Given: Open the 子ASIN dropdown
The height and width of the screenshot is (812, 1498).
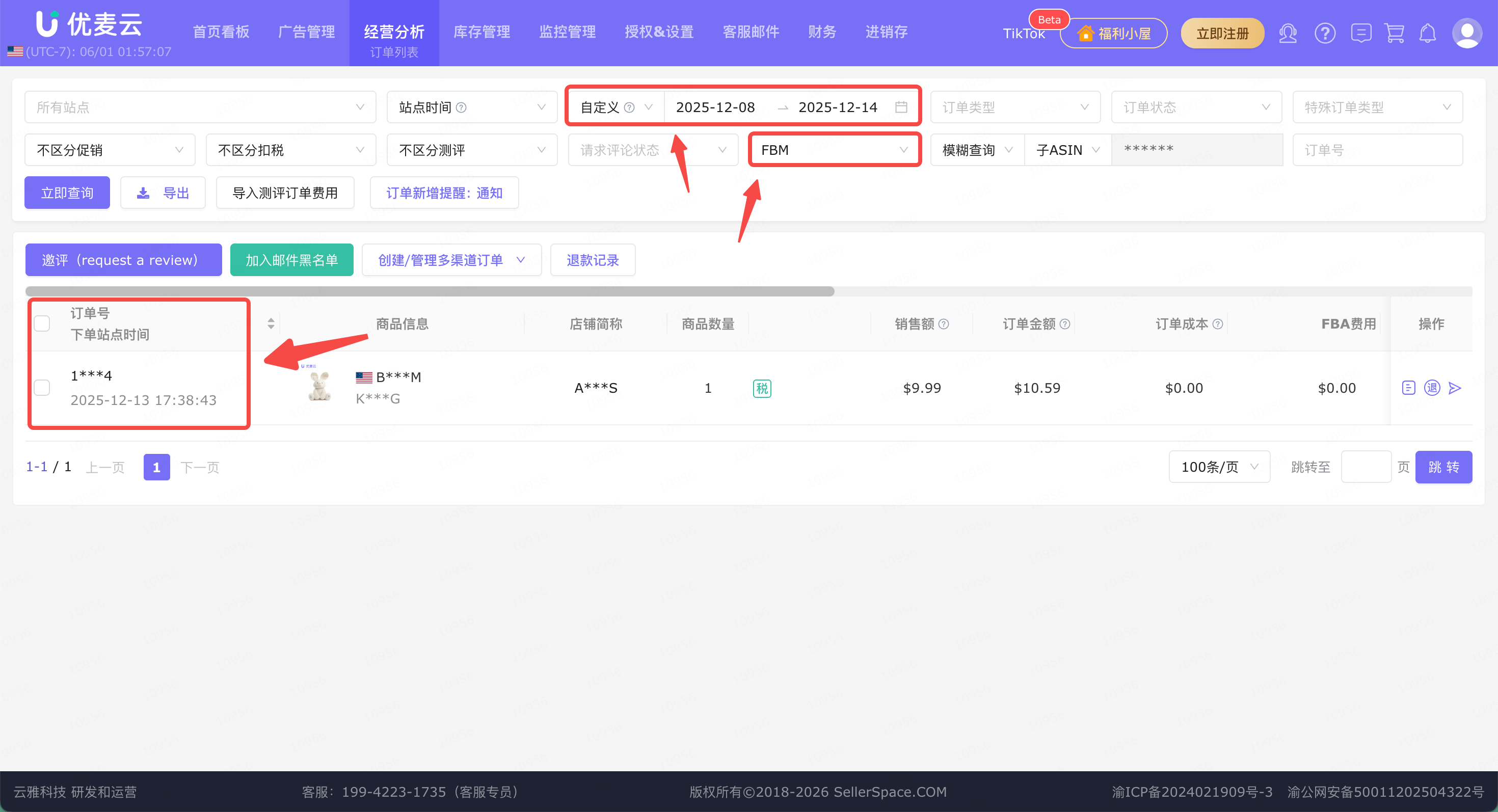Looking at the screenshot, I should [x=1067, y=150].
